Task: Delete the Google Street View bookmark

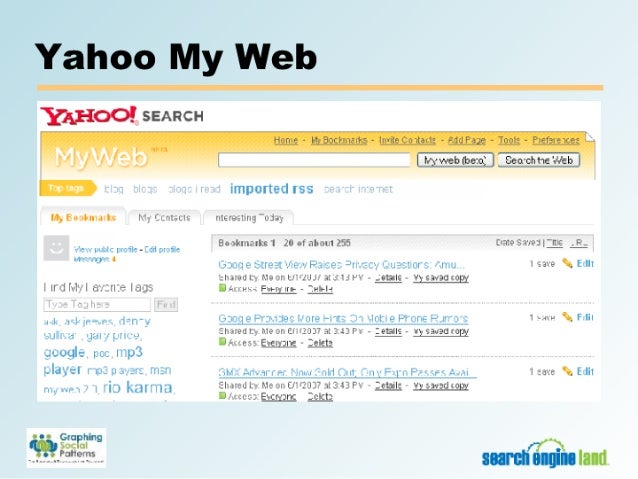Action: 320,289
